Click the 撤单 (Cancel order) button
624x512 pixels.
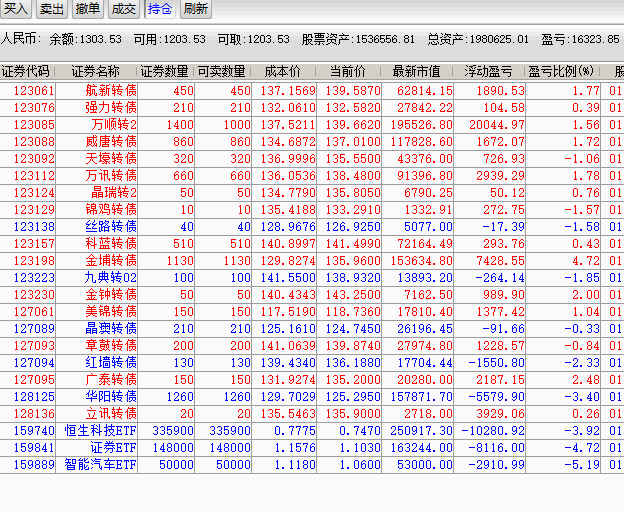(88, 8)
